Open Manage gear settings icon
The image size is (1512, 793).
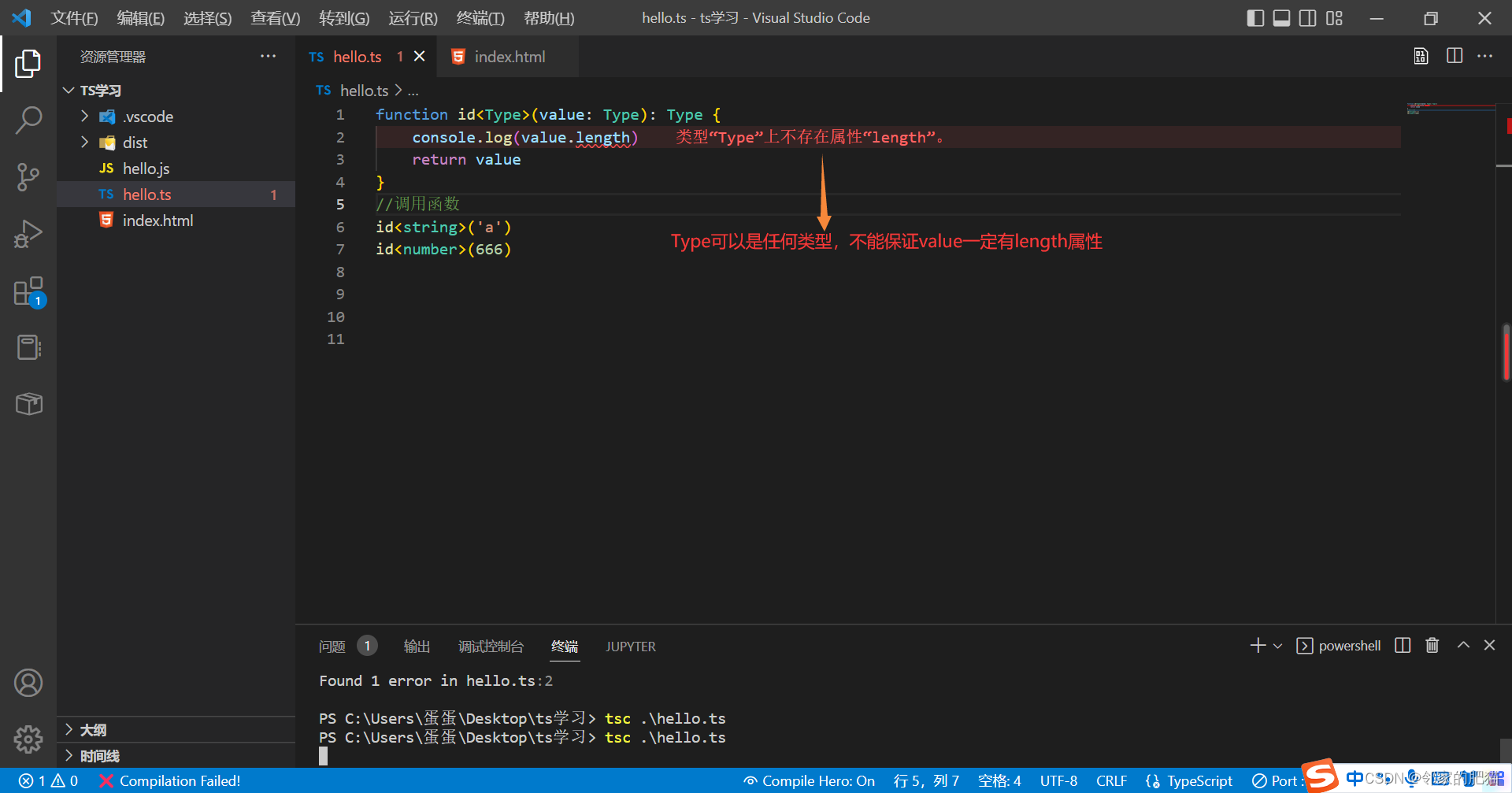click(x=28, y=739)
